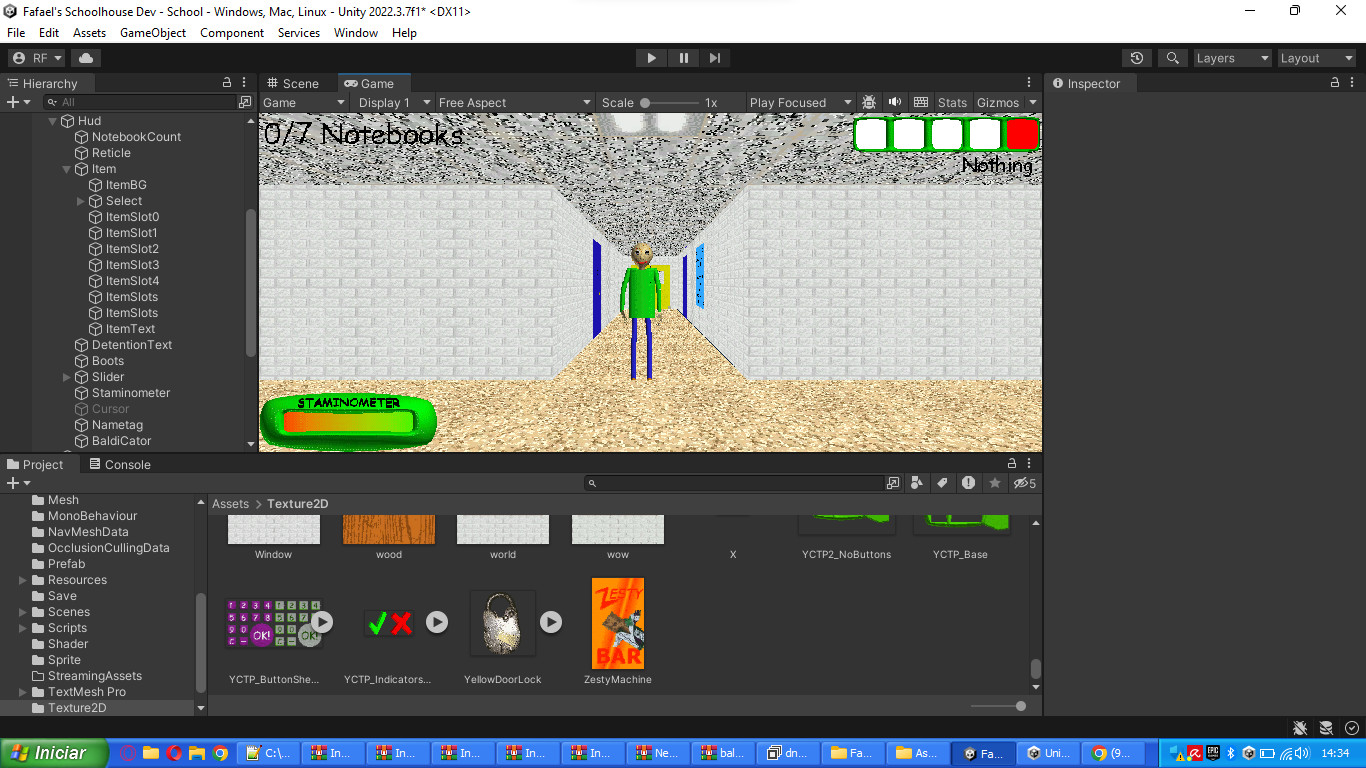Open Unity Cloud services icon
This screenshot has width=1366, height=768.
[x=86, y=58]
